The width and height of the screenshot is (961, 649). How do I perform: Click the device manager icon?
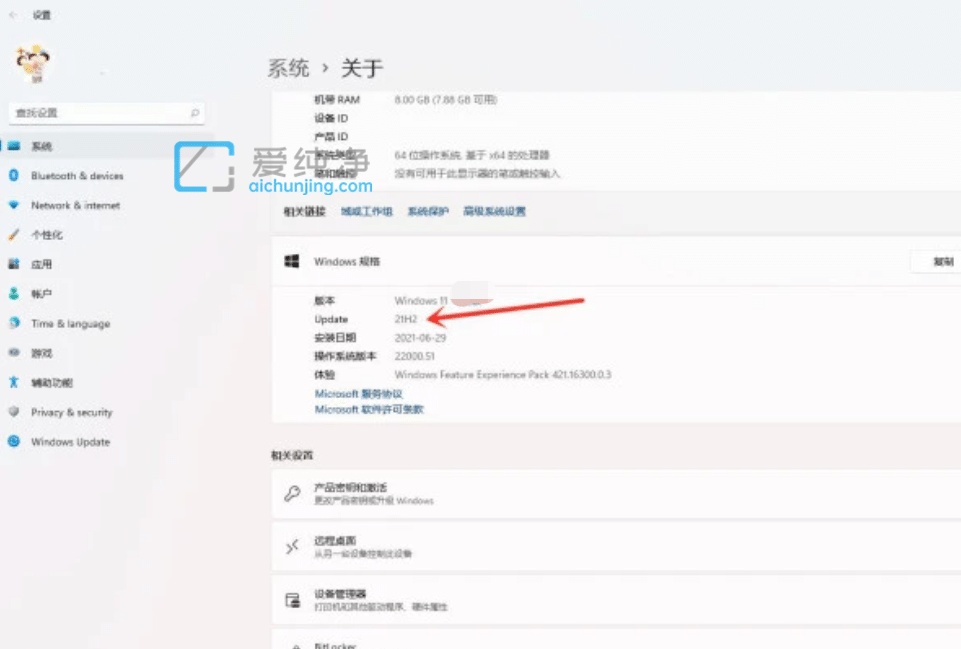[292, 600]
